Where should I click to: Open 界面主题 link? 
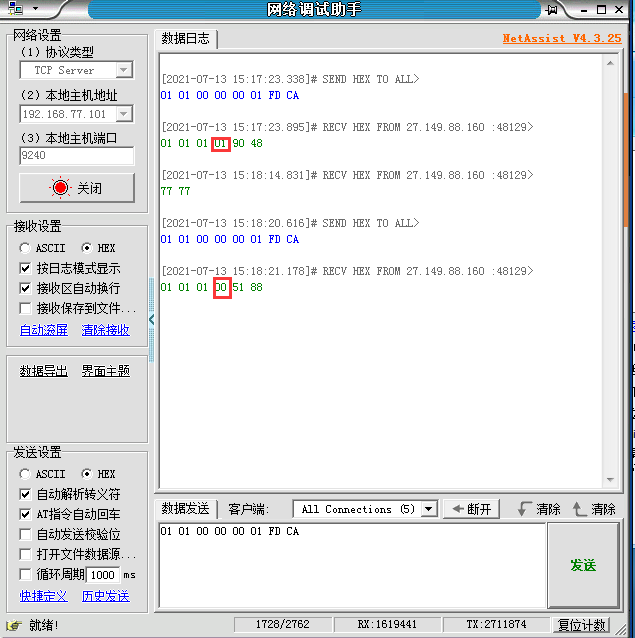coord(106,371)
